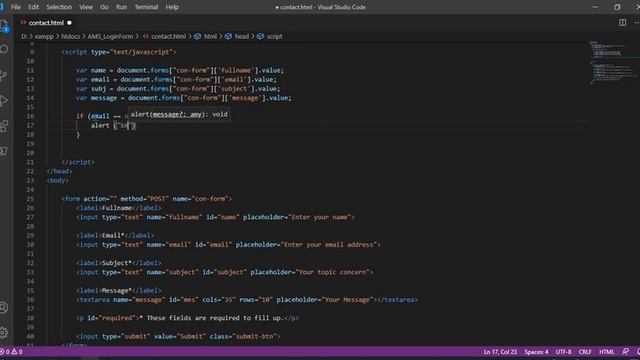Open the editor More Actions ellipsis

637,23
